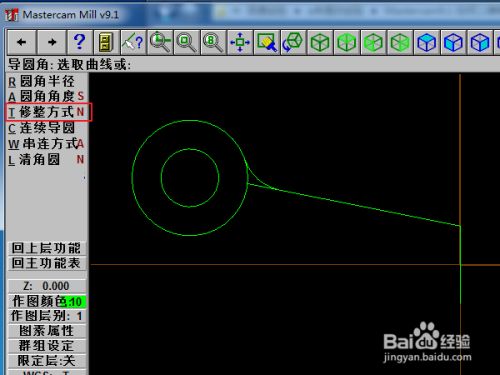Open 作图颜色 drawing color green swatch
Image resolution: width=500 pixels, height=375 pixels.
point(46,301)
